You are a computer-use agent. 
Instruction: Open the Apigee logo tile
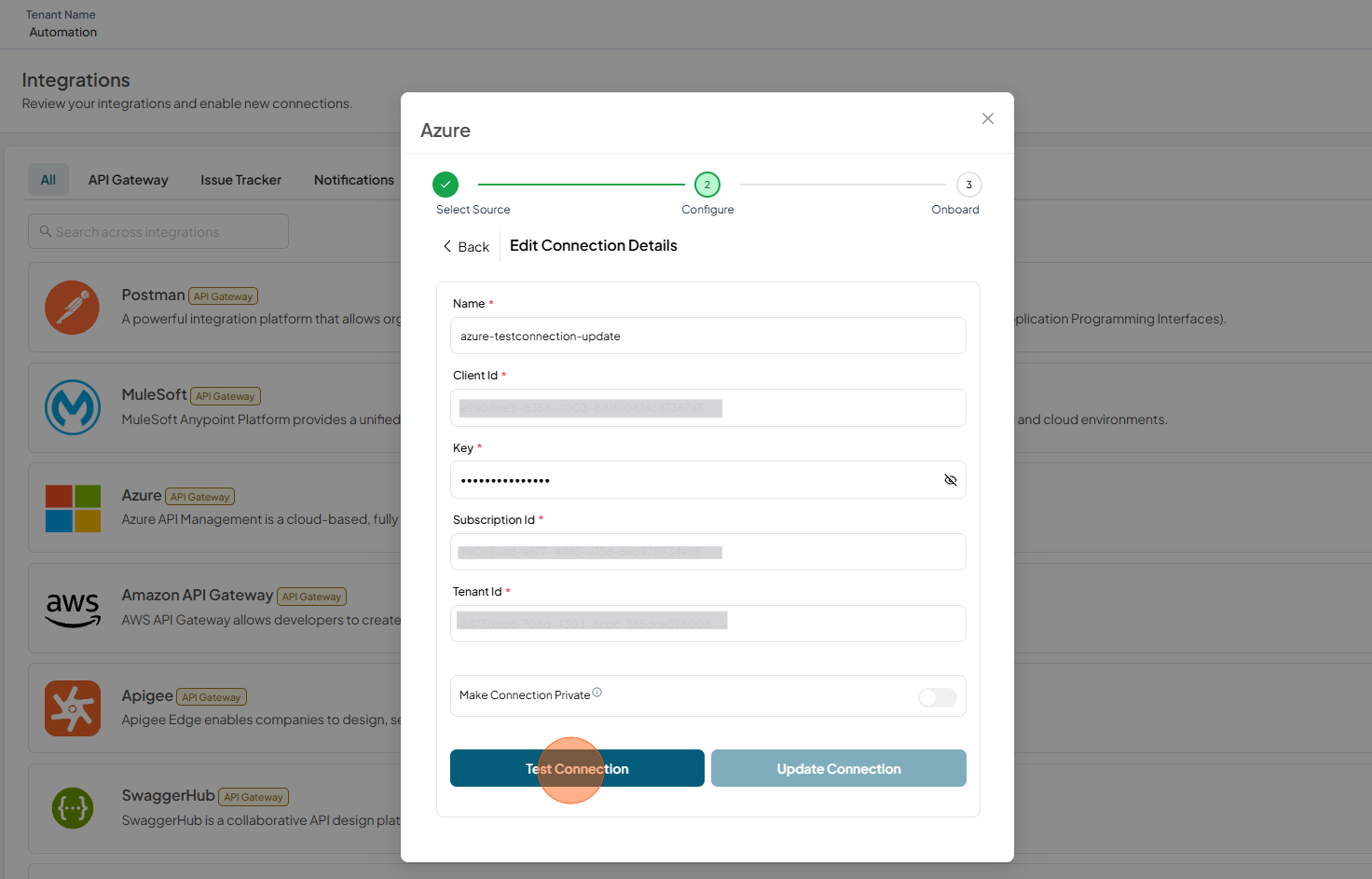(73, 708)
